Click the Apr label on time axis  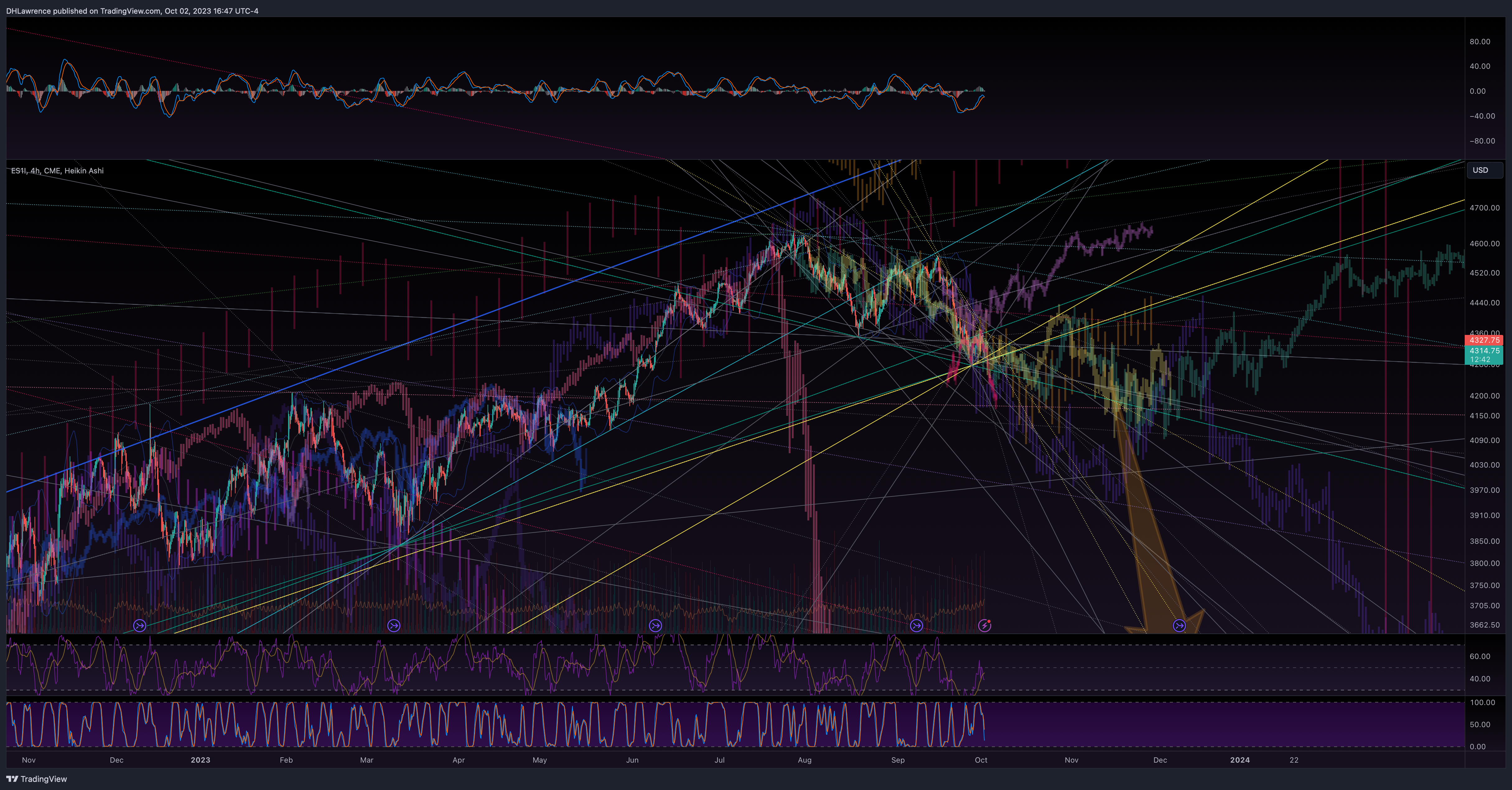tap(458, 760)
